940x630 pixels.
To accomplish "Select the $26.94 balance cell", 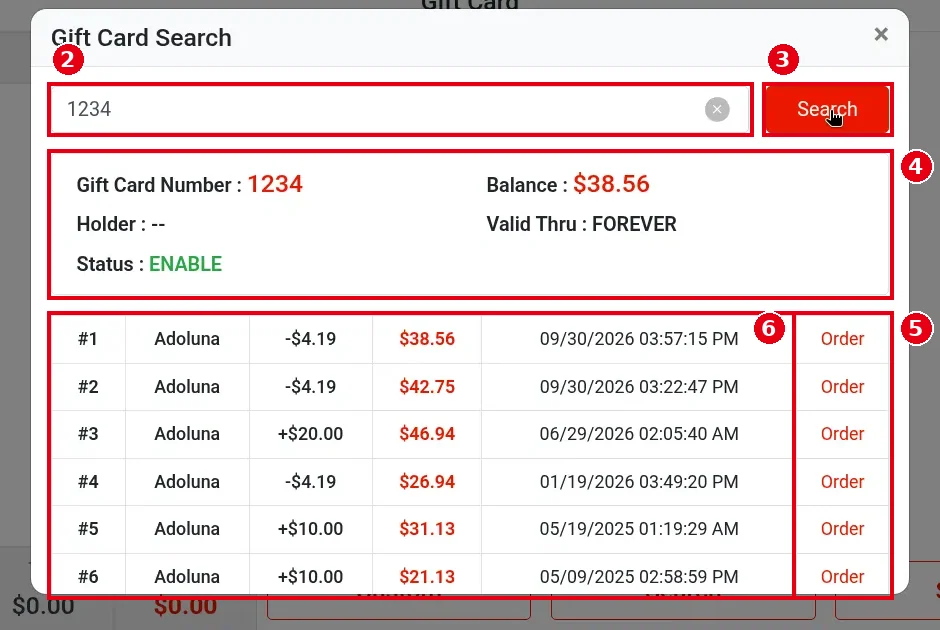I will 427,481.
